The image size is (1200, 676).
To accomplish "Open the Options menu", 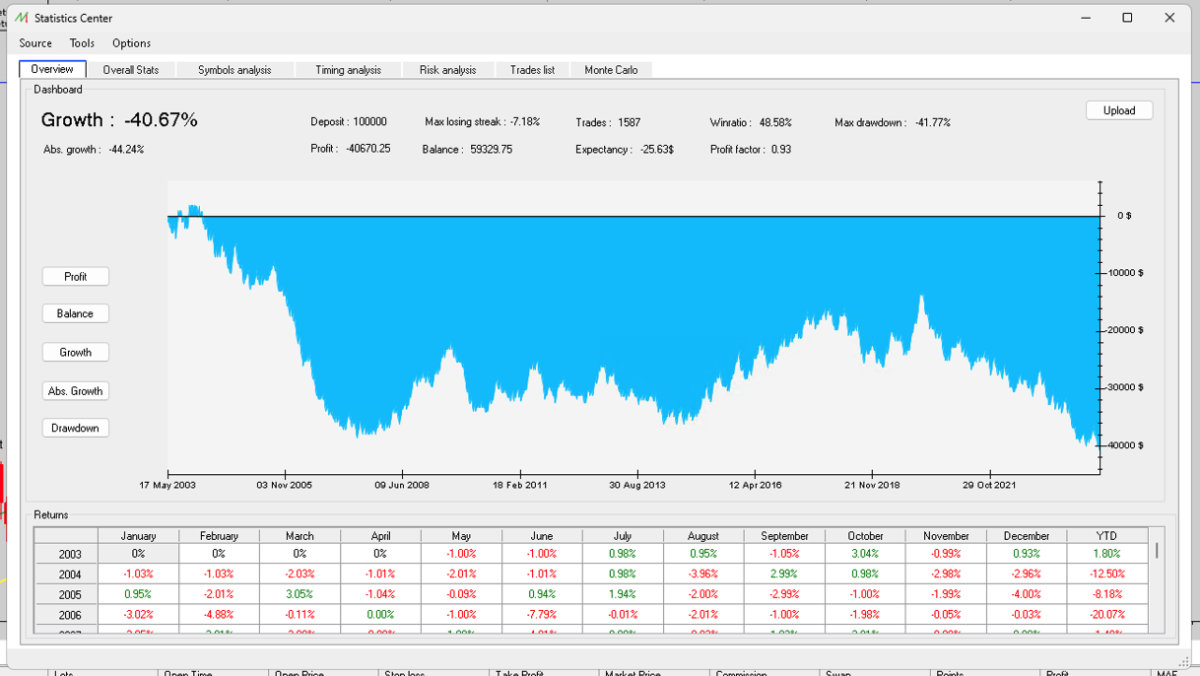I will 131,43.
